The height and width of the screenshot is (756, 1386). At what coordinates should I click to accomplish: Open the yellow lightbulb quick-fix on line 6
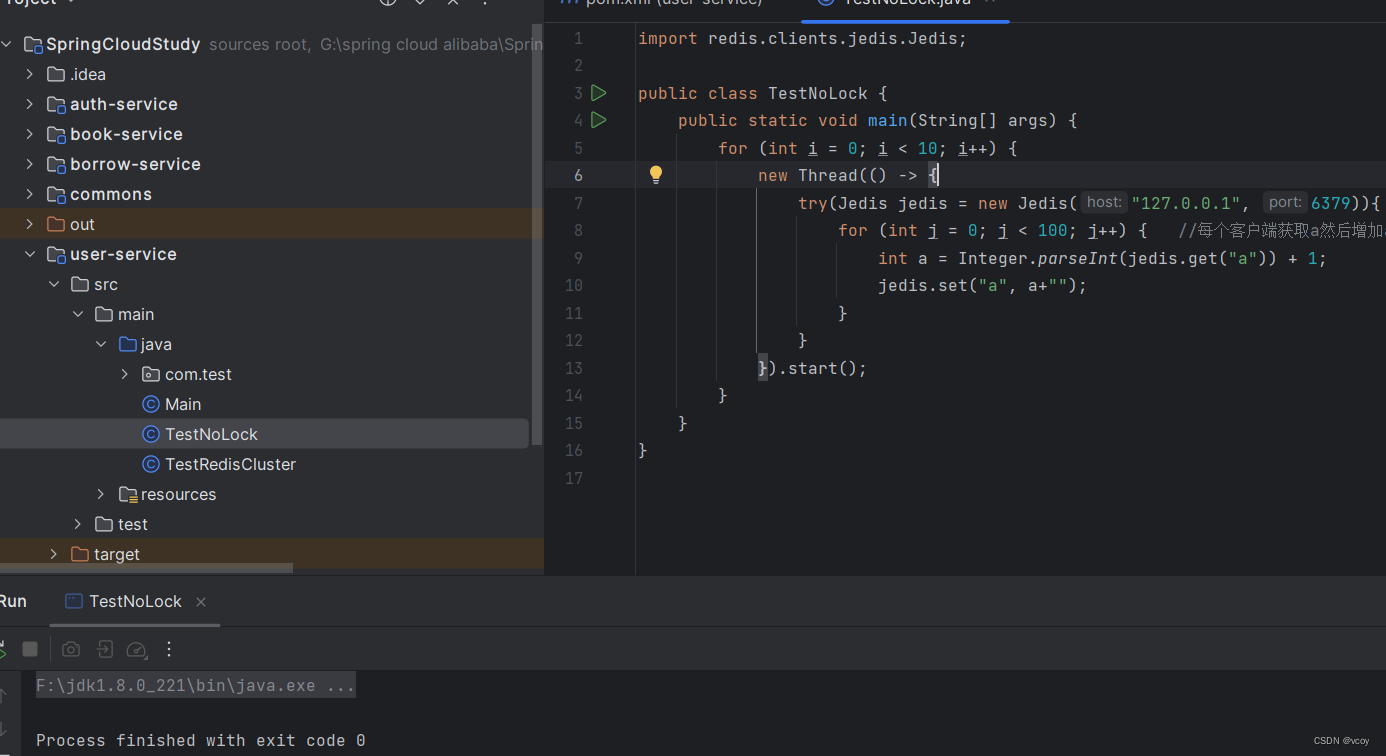click(x=656, y=175)
